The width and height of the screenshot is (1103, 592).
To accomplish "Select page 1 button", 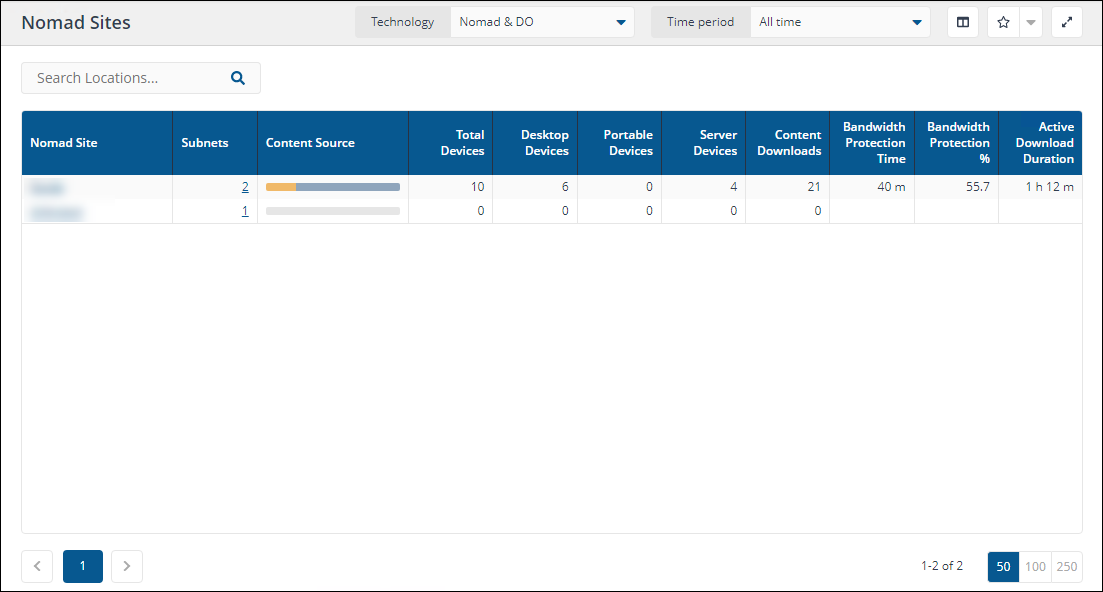I will [x=83, y=566].
